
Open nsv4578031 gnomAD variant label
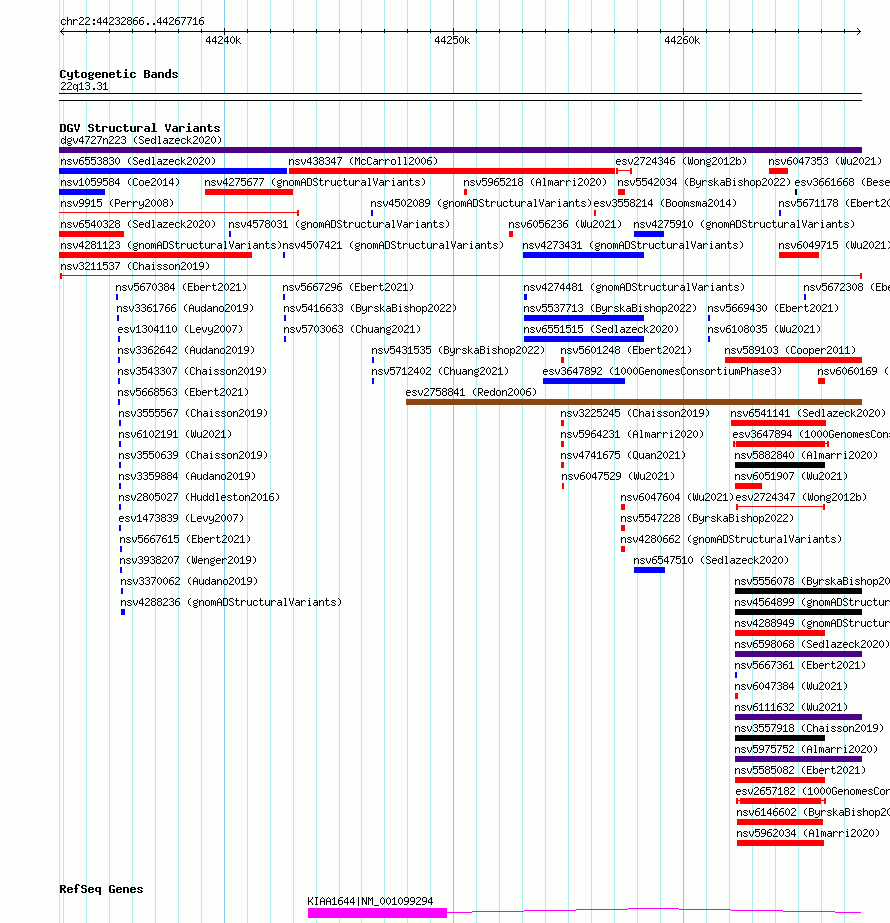[x=339, y=224]
